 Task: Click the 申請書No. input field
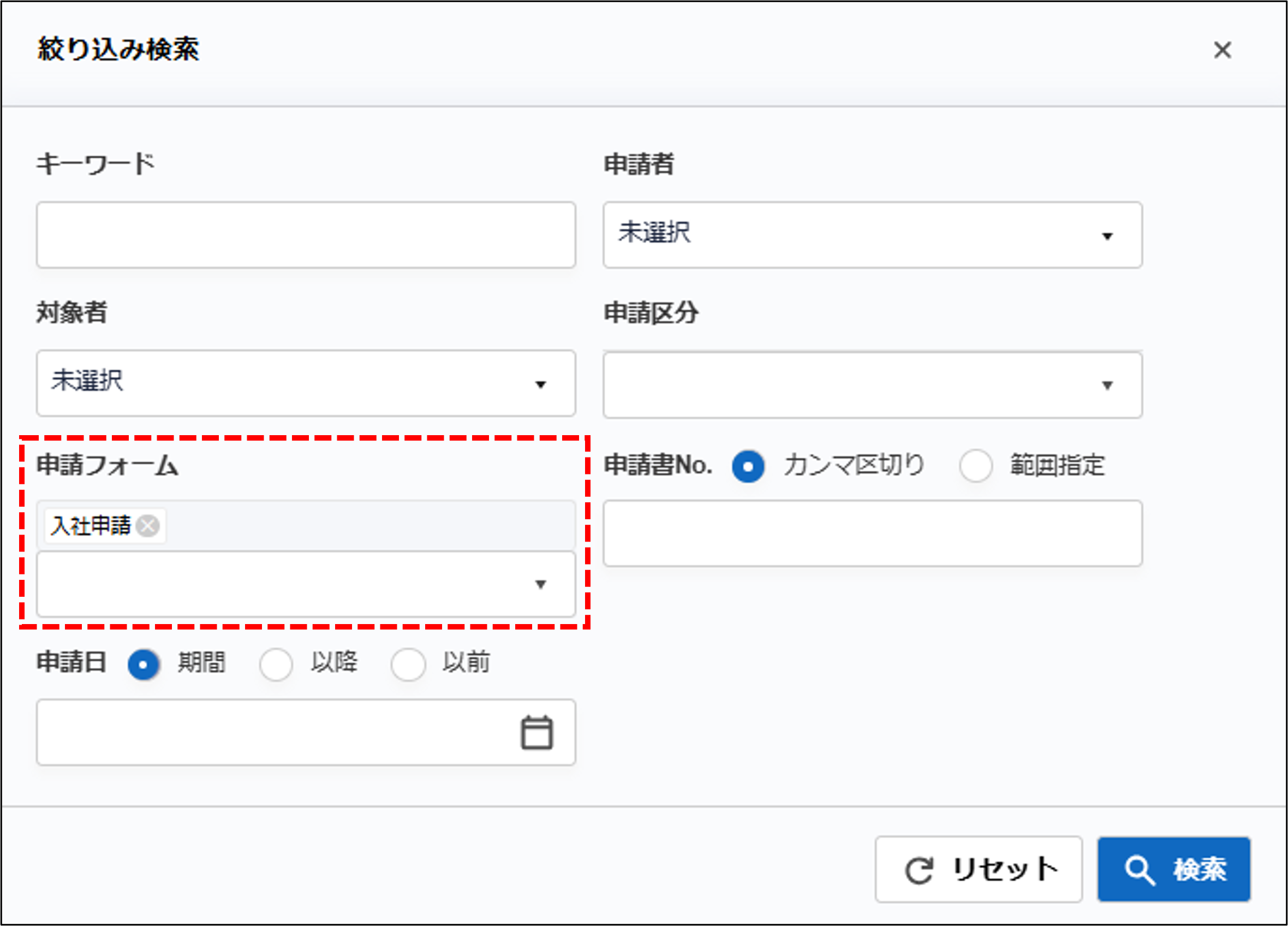(x=872, y=533)
